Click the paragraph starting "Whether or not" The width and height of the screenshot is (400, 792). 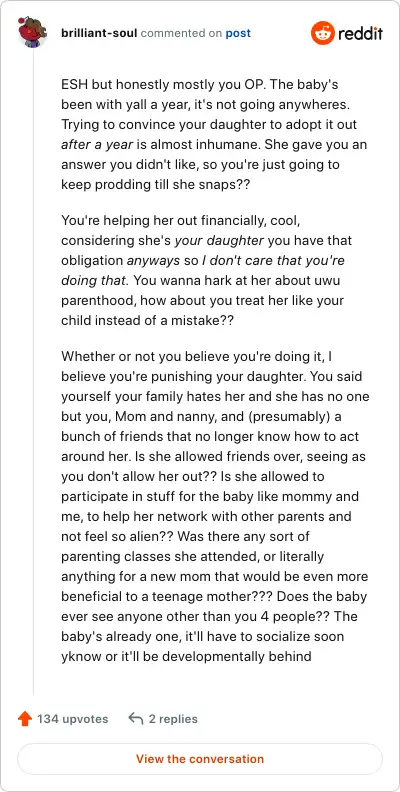click(215, 506)
